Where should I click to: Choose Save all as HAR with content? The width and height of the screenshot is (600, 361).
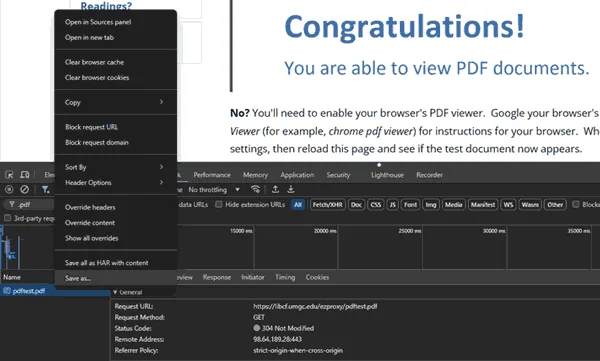pyautogui.click(x=116, y=263)
